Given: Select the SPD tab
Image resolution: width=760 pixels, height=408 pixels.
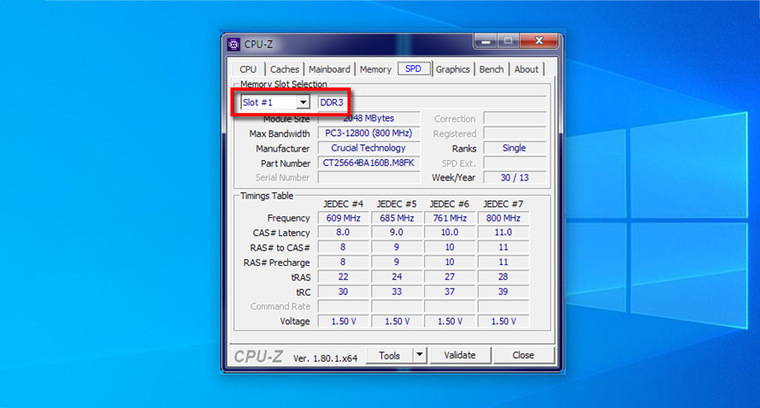Looking at the screenshot, I should coord(413,69).
